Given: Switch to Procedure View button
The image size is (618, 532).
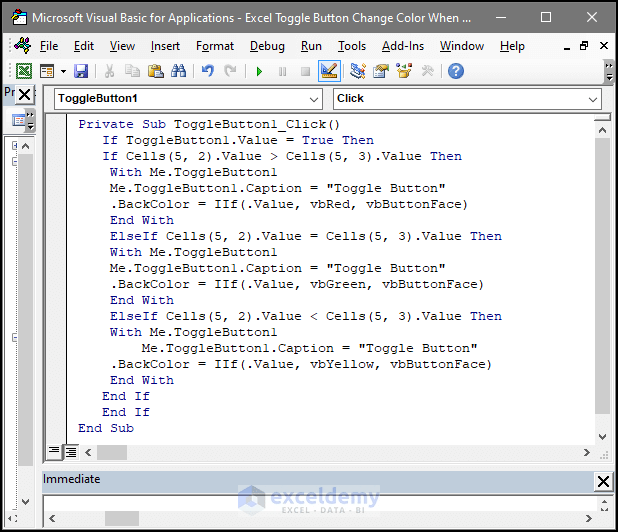Looking at the screenshot, I should click(x=54, y=451).
